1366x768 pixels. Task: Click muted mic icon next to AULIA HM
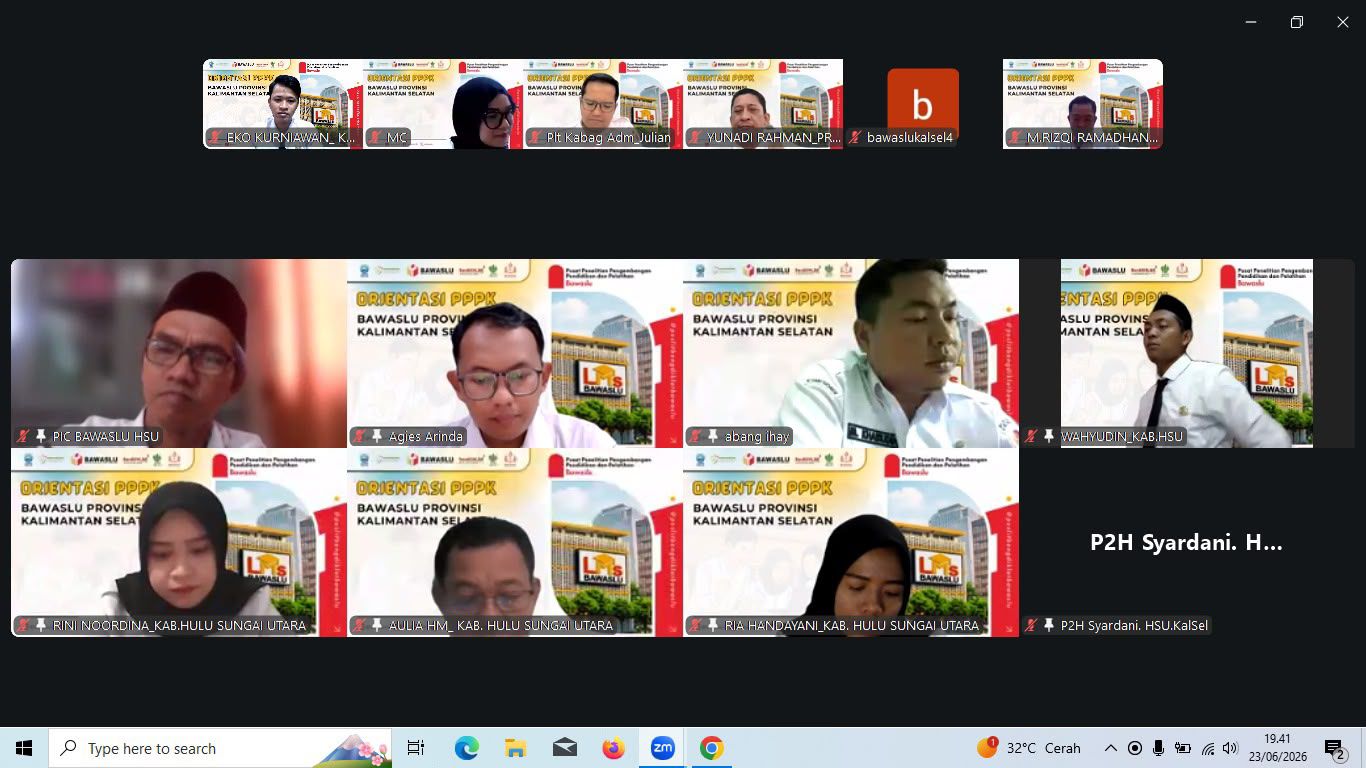359,626
